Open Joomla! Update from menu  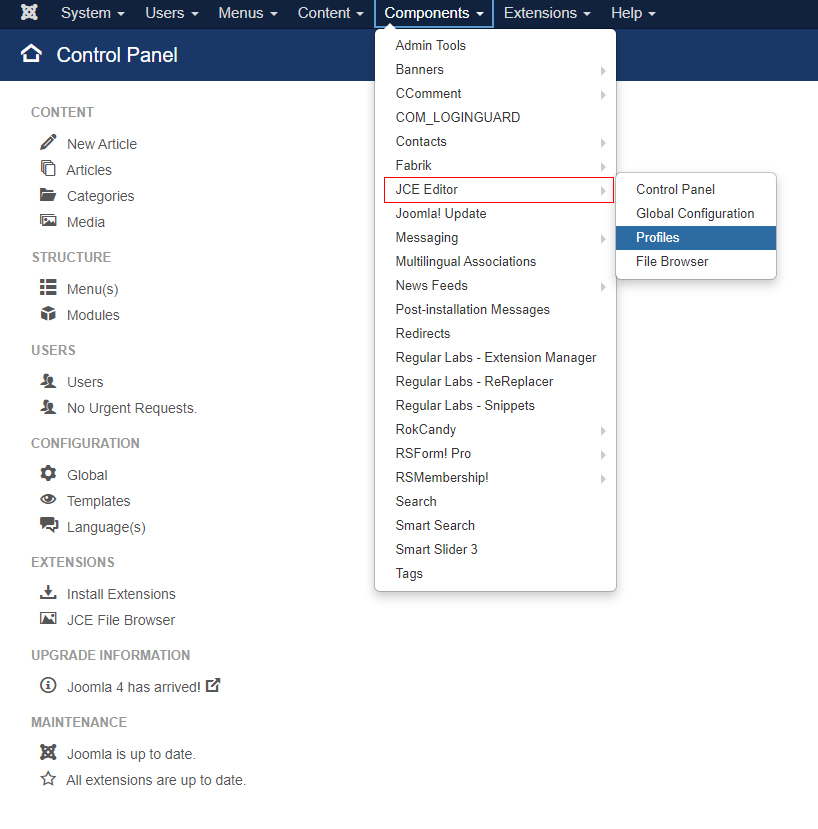click(x=495, y=214)
